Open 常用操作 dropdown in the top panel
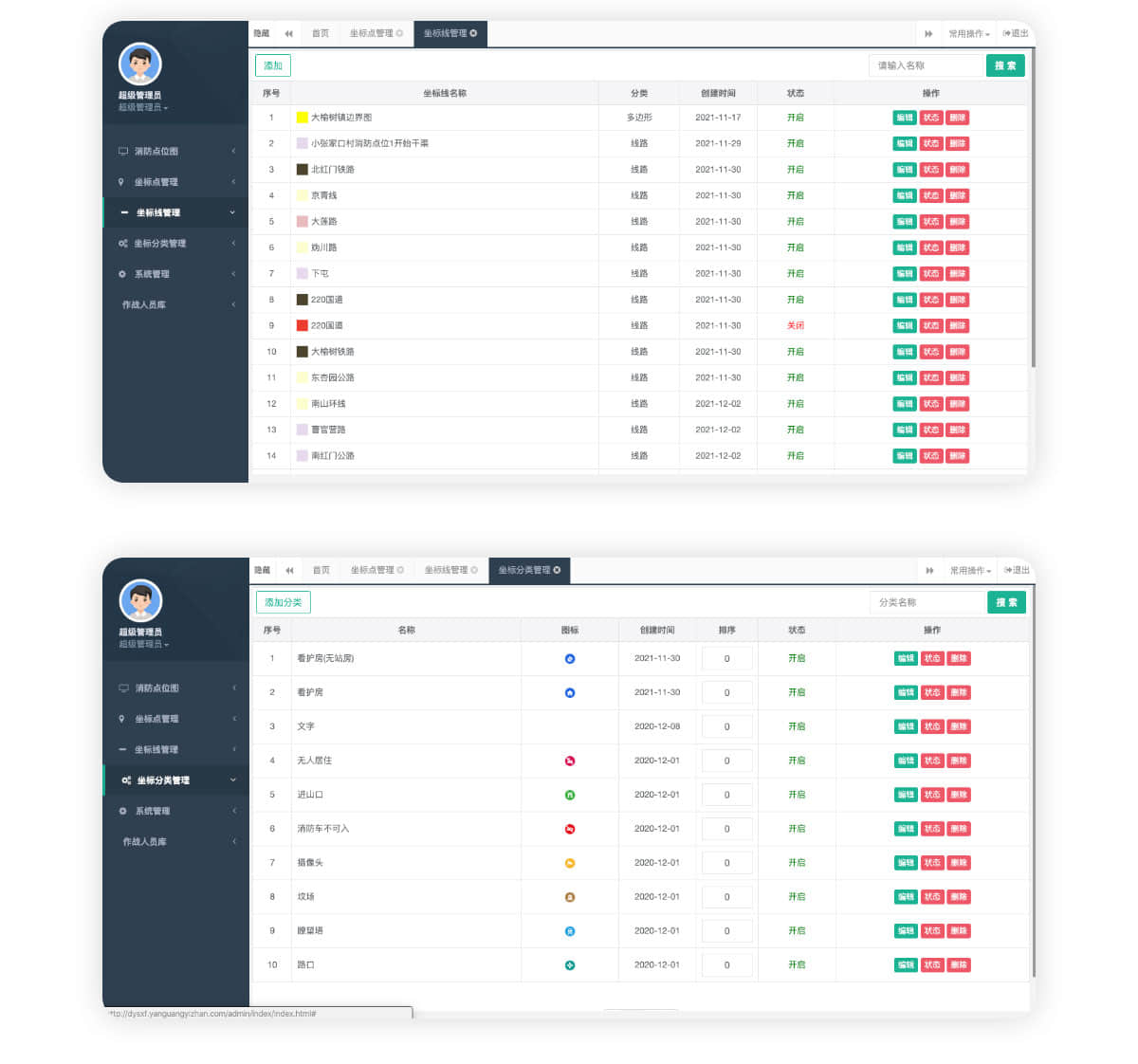Viewport: 1138px width, 1064px height. [x=968, y=33]
